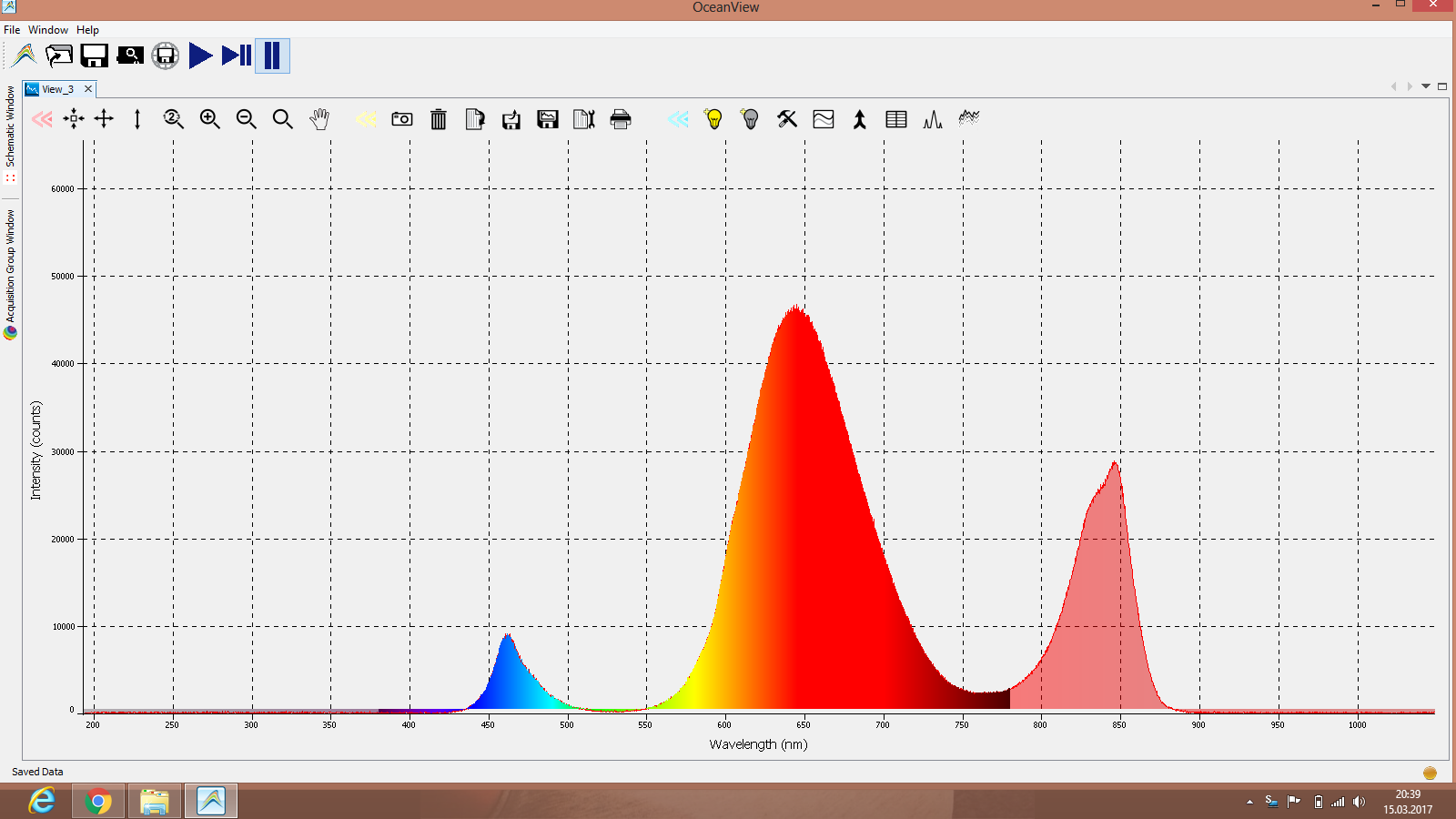The image size is (1456, 819).
Task: Click the OceanView taskbar button
Action: click(x=211, y=801)
